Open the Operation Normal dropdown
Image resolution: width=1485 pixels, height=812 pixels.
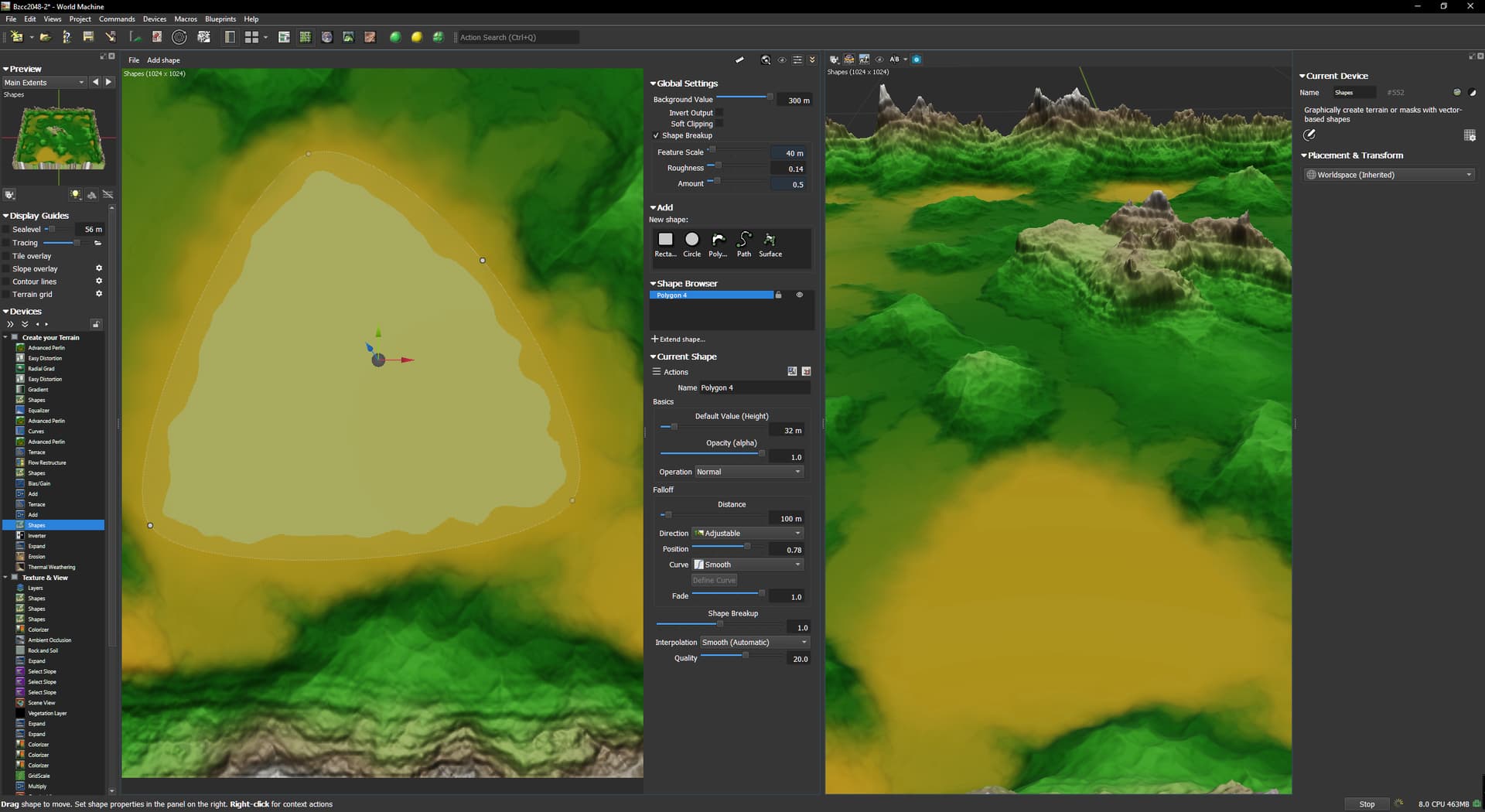click(x=749, y=473)
